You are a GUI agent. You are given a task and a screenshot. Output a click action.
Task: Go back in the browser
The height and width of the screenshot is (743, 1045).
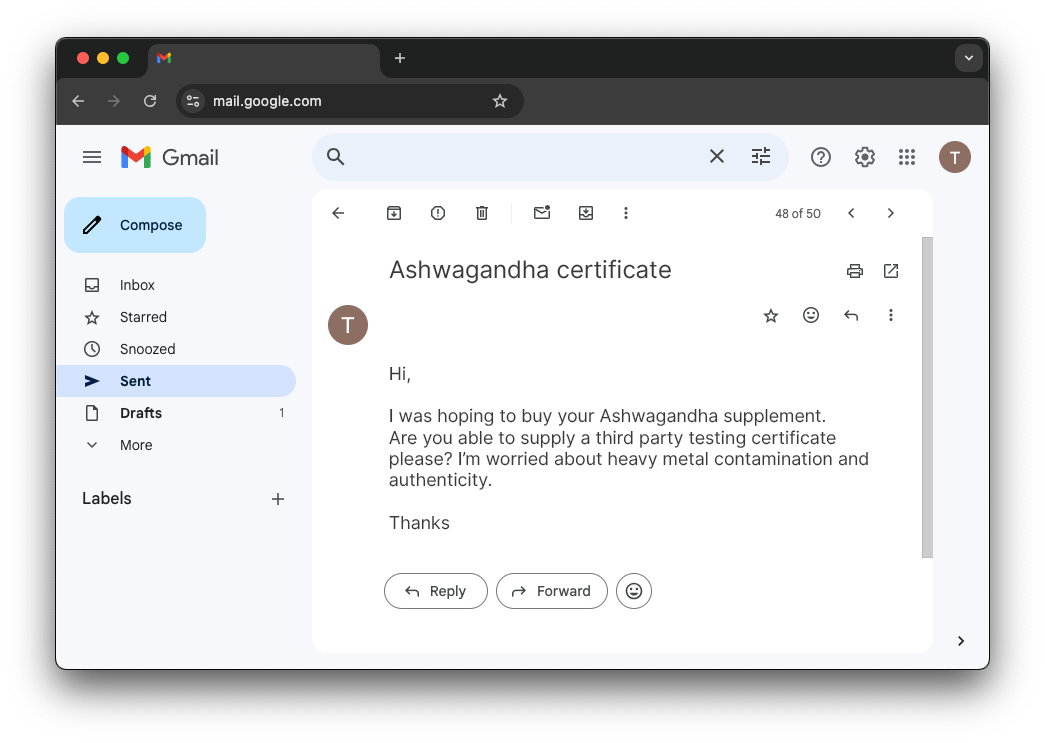tap(79, 101)
